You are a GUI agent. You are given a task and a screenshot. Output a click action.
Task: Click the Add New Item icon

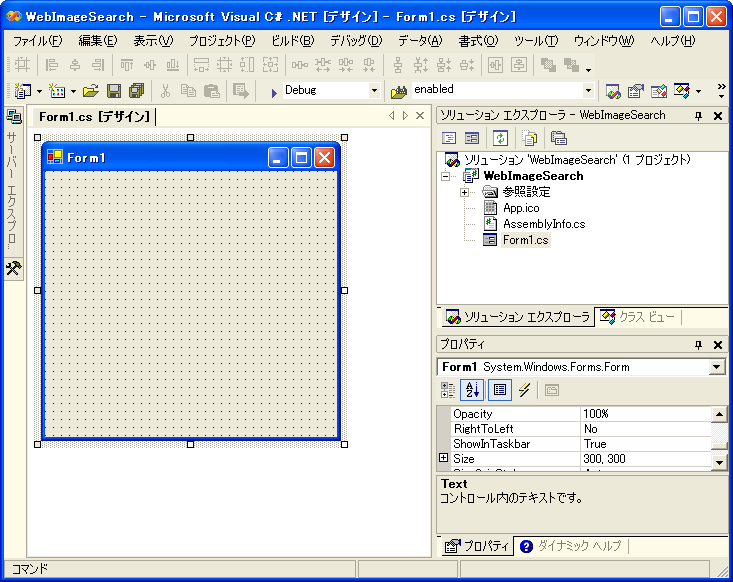[57, 91]
